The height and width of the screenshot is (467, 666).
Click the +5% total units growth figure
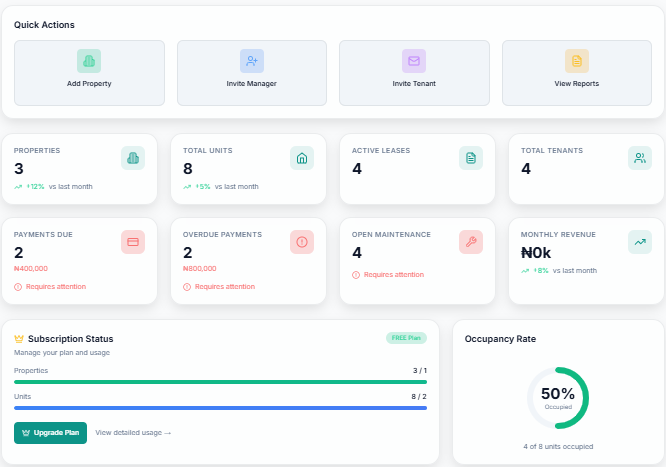[203, 187]
